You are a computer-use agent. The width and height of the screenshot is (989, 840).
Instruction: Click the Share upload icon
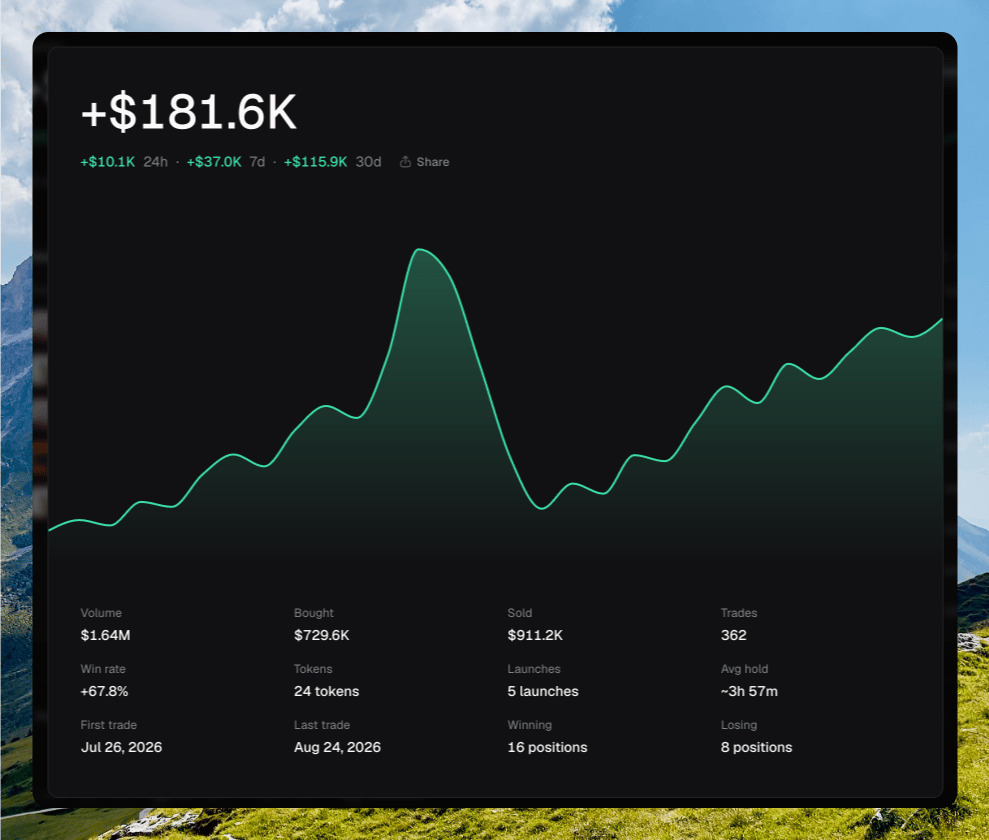(406, 162)
